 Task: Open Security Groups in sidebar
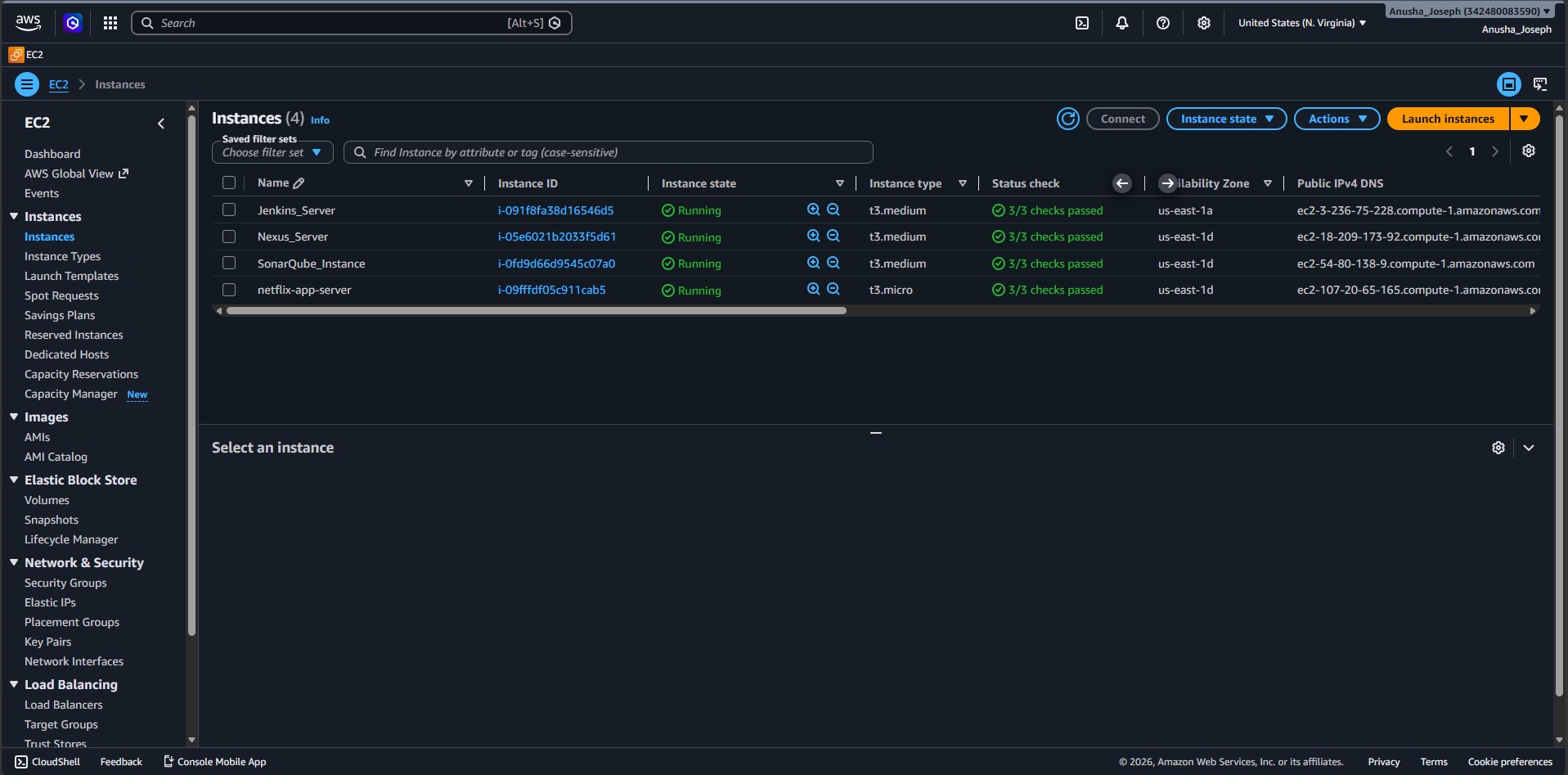(65, 583)
